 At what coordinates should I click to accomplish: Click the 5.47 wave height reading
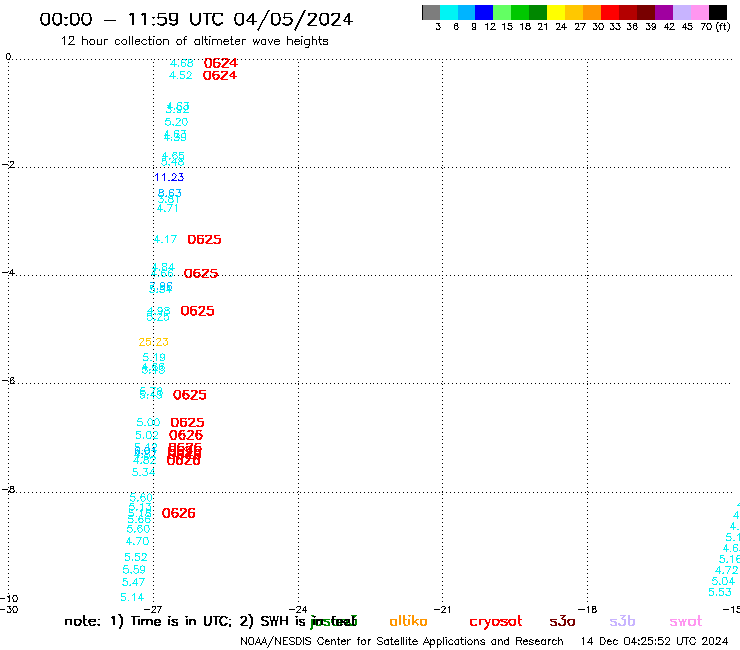(x=134, y=582)
